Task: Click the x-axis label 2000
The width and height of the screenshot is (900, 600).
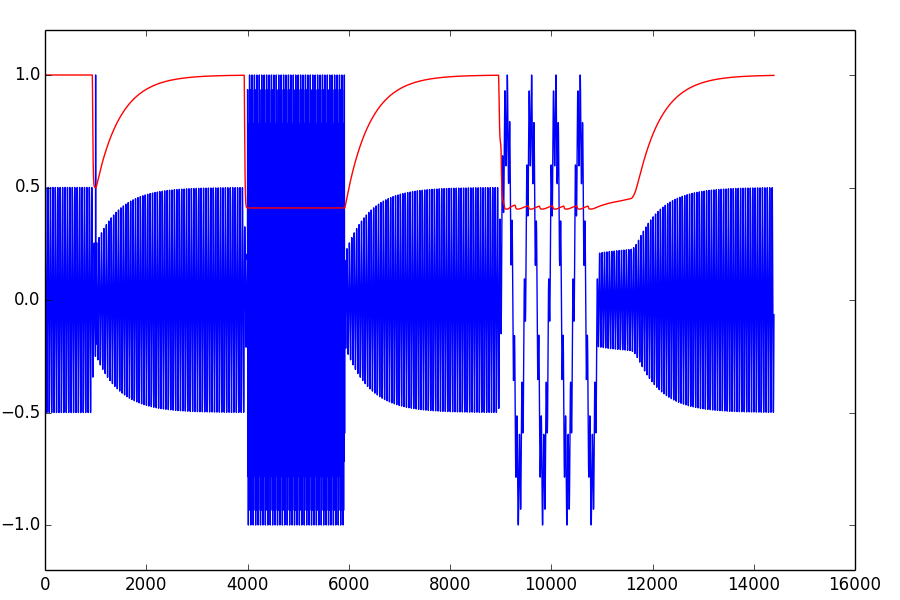Action: pyautogui.click(x=146, y=584)
